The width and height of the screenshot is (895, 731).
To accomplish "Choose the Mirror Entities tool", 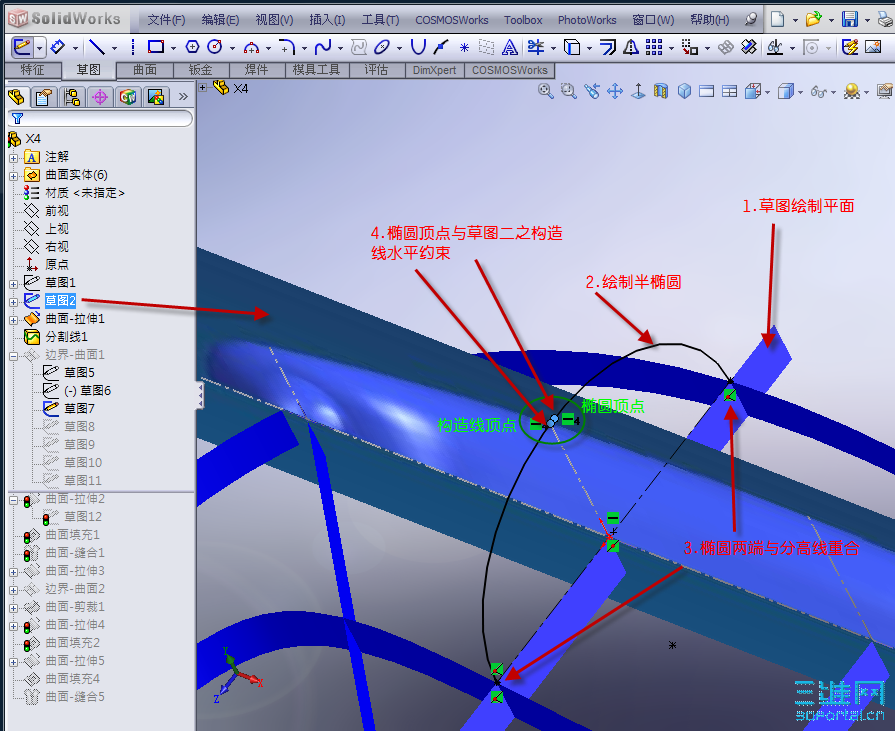I will point(631,47).
